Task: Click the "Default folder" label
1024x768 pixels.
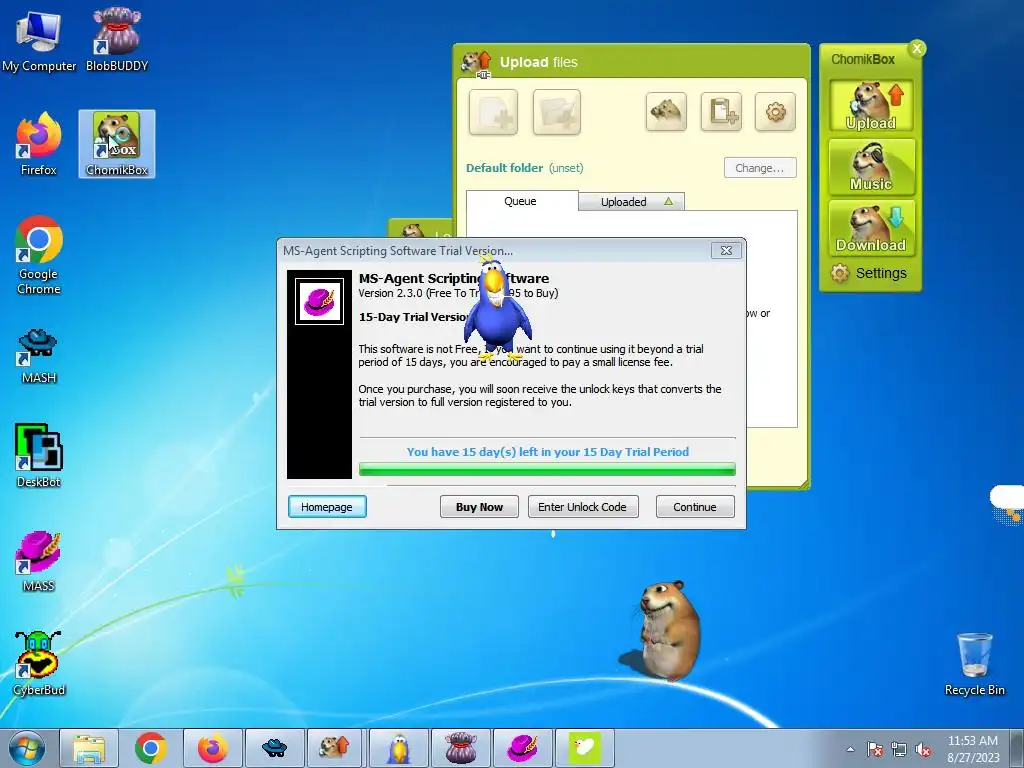Action: (x=504, y=168)
